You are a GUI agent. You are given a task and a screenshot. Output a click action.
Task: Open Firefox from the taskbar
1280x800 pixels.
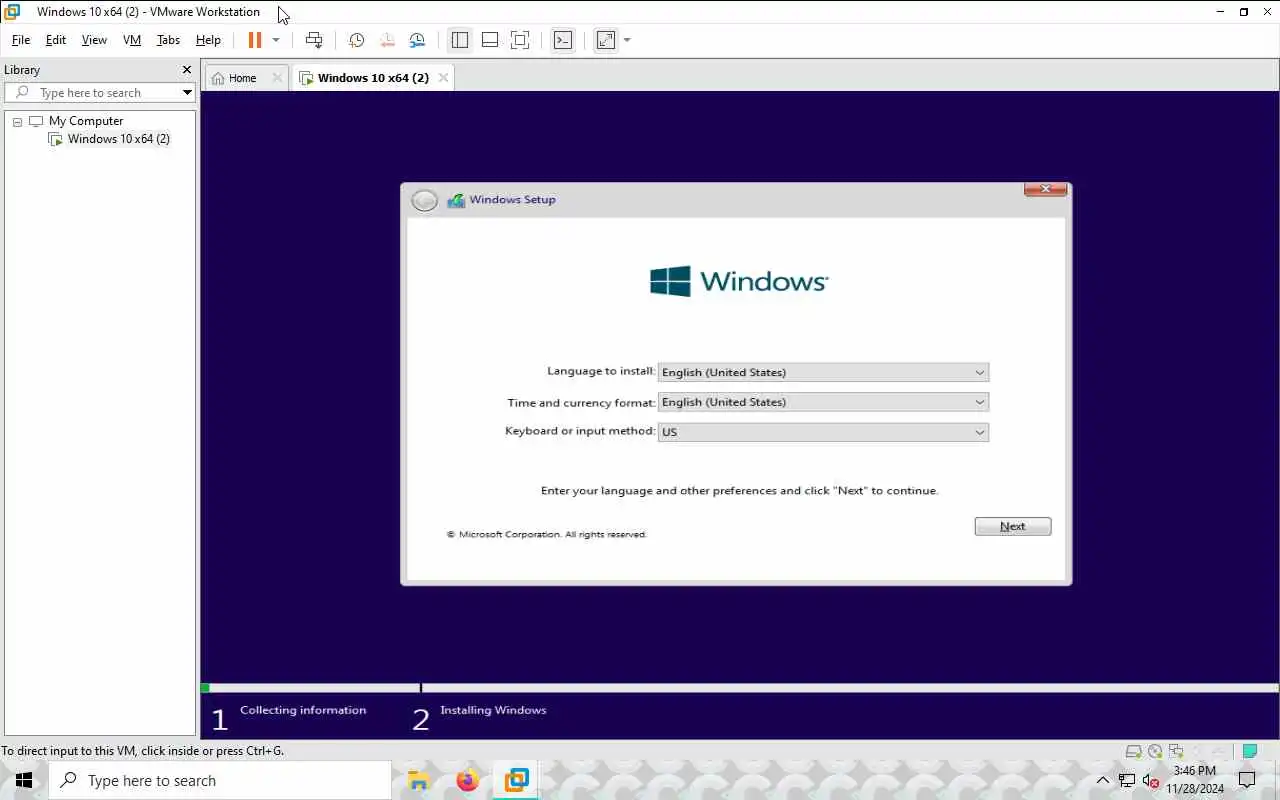(x=467, y=780)
